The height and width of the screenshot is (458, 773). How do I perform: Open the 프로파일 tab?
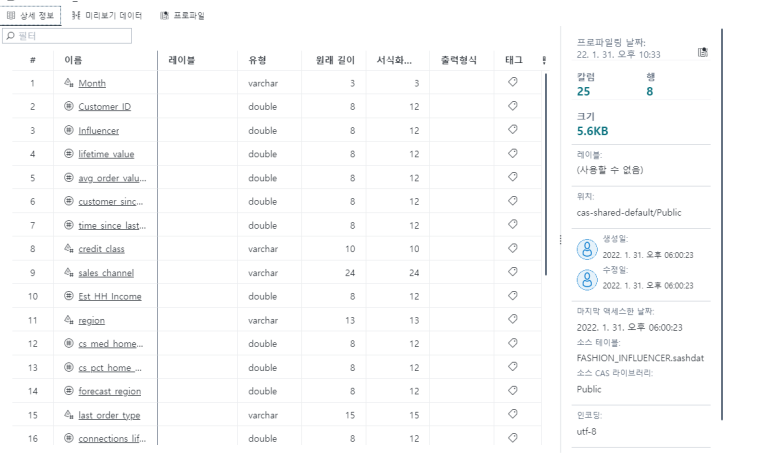click(x=182, y=16)
